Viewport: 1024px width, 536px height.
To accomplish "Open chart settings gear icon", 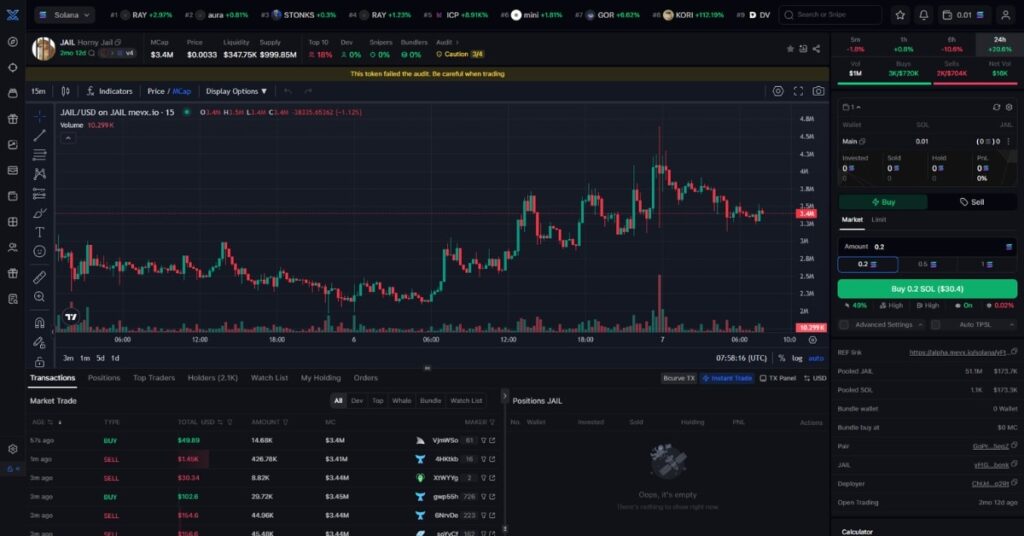I will [778, 91].
